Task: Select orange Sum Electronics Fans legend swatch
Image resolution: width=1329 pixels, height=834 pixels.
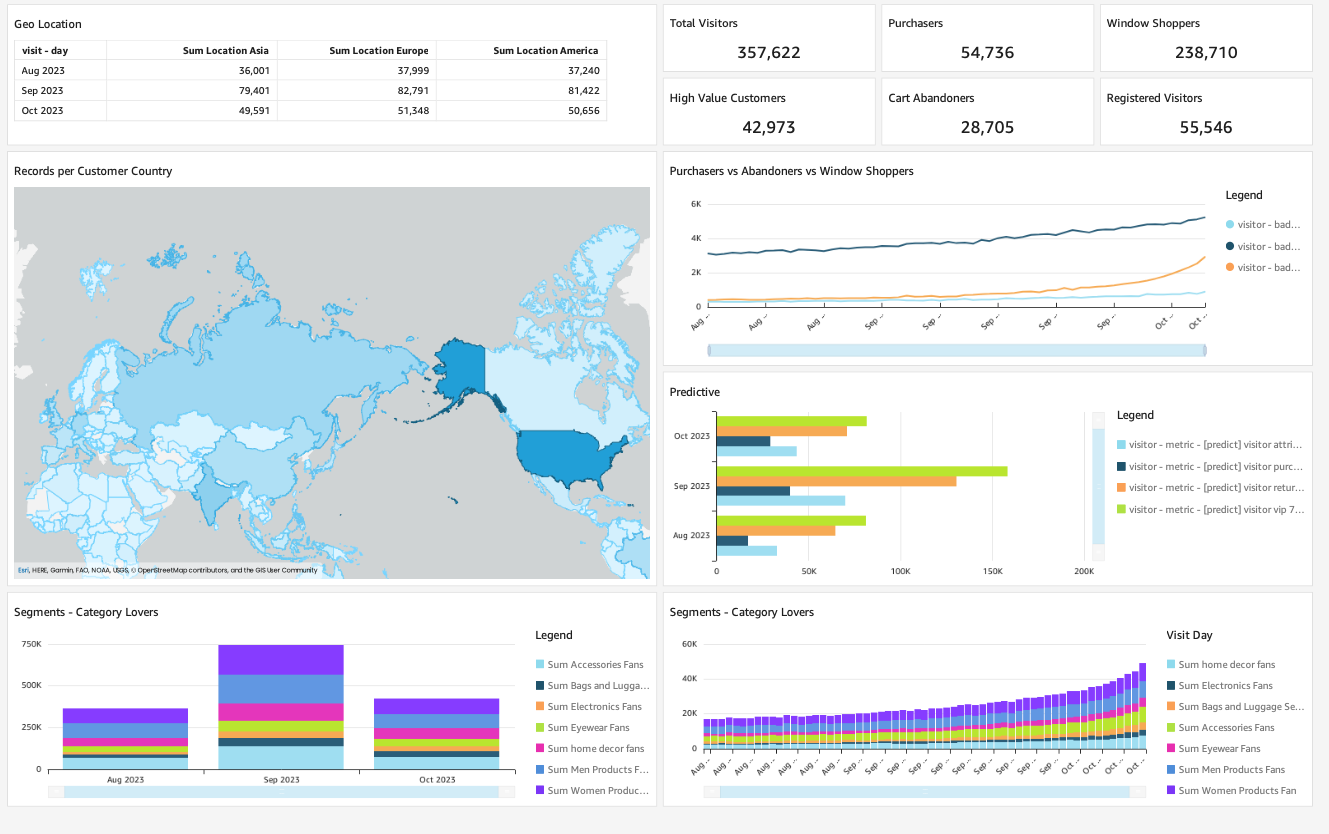Action: (x=540, y=707)
